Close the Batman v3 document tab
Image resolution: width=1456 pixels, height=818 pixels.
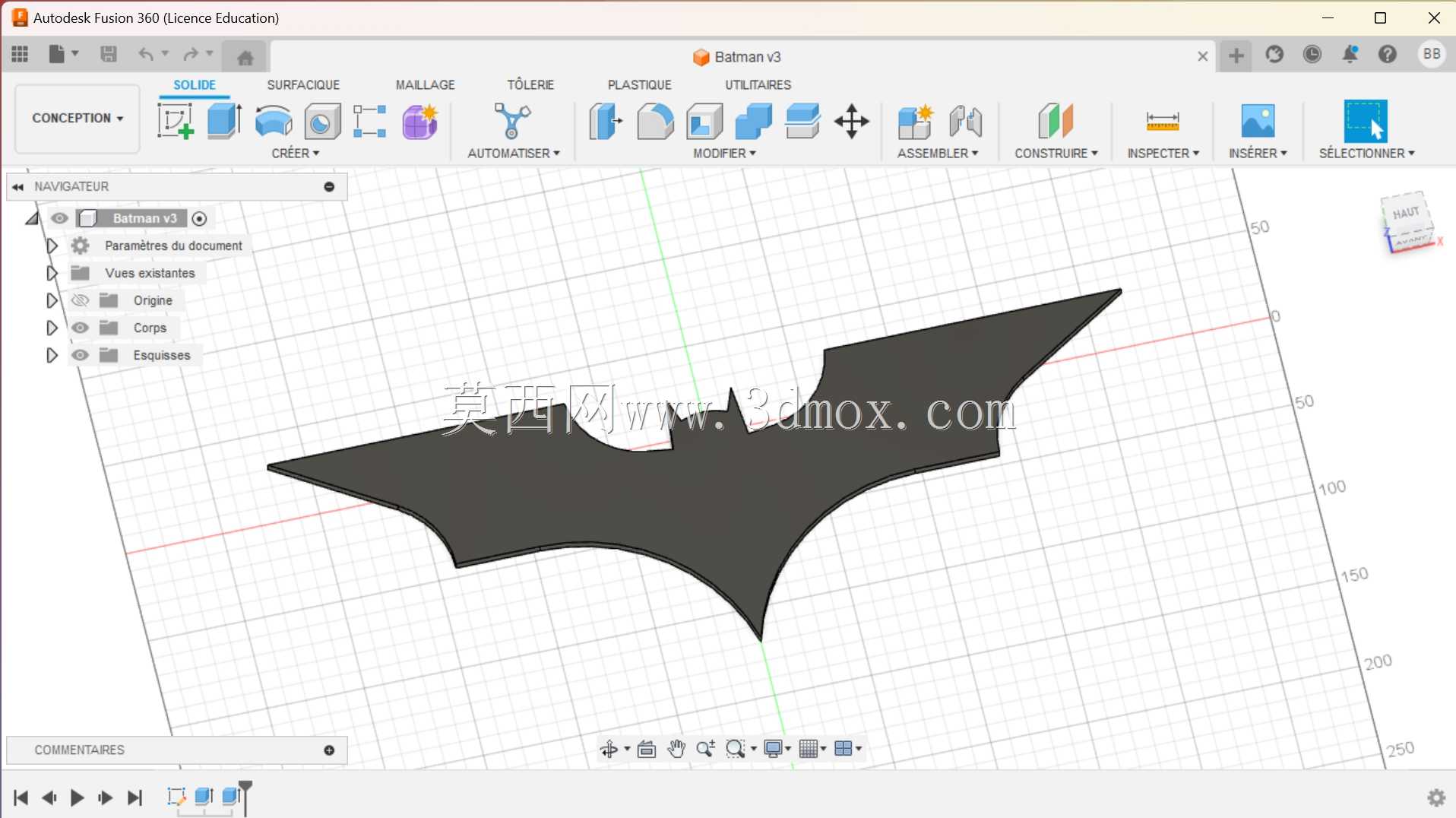click(1202, 56)
